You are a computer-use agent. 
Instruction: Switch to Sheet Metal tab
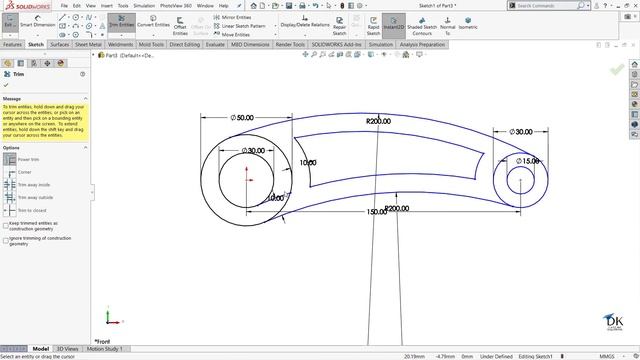click(x=88, y=44)
